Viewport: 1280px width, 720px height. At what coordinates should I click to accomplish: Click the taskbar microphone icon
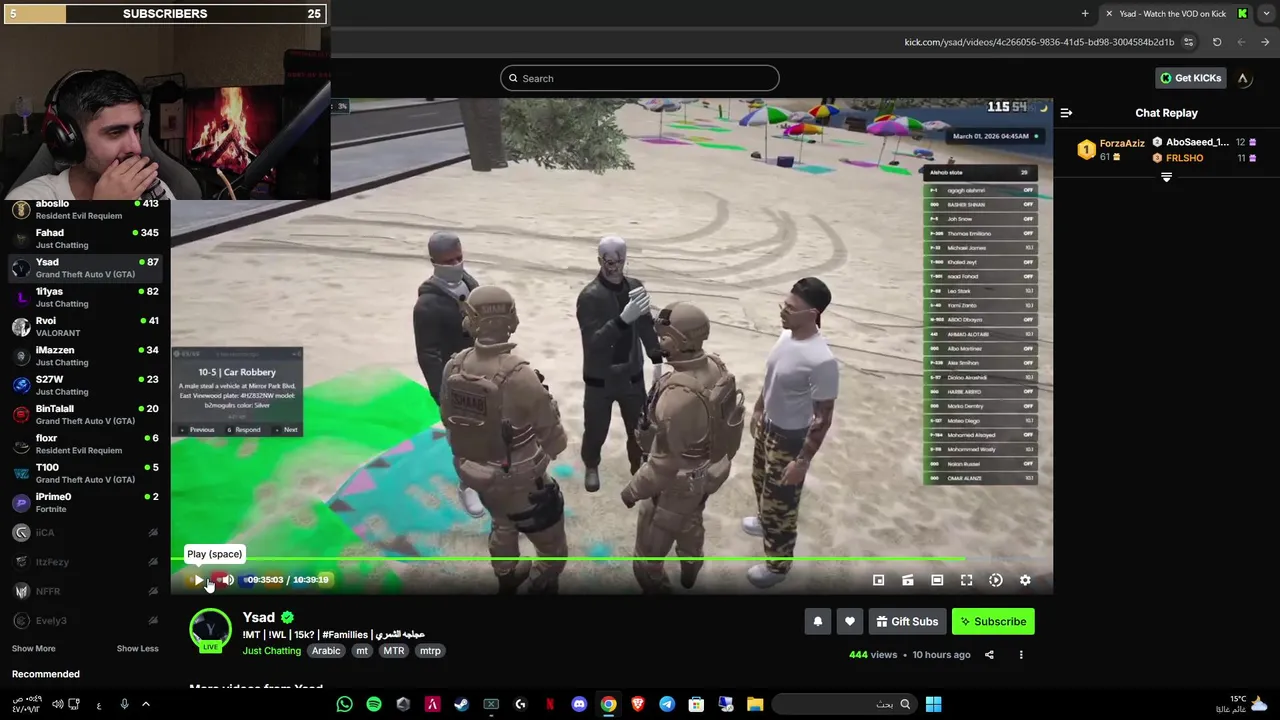[124, 704]
